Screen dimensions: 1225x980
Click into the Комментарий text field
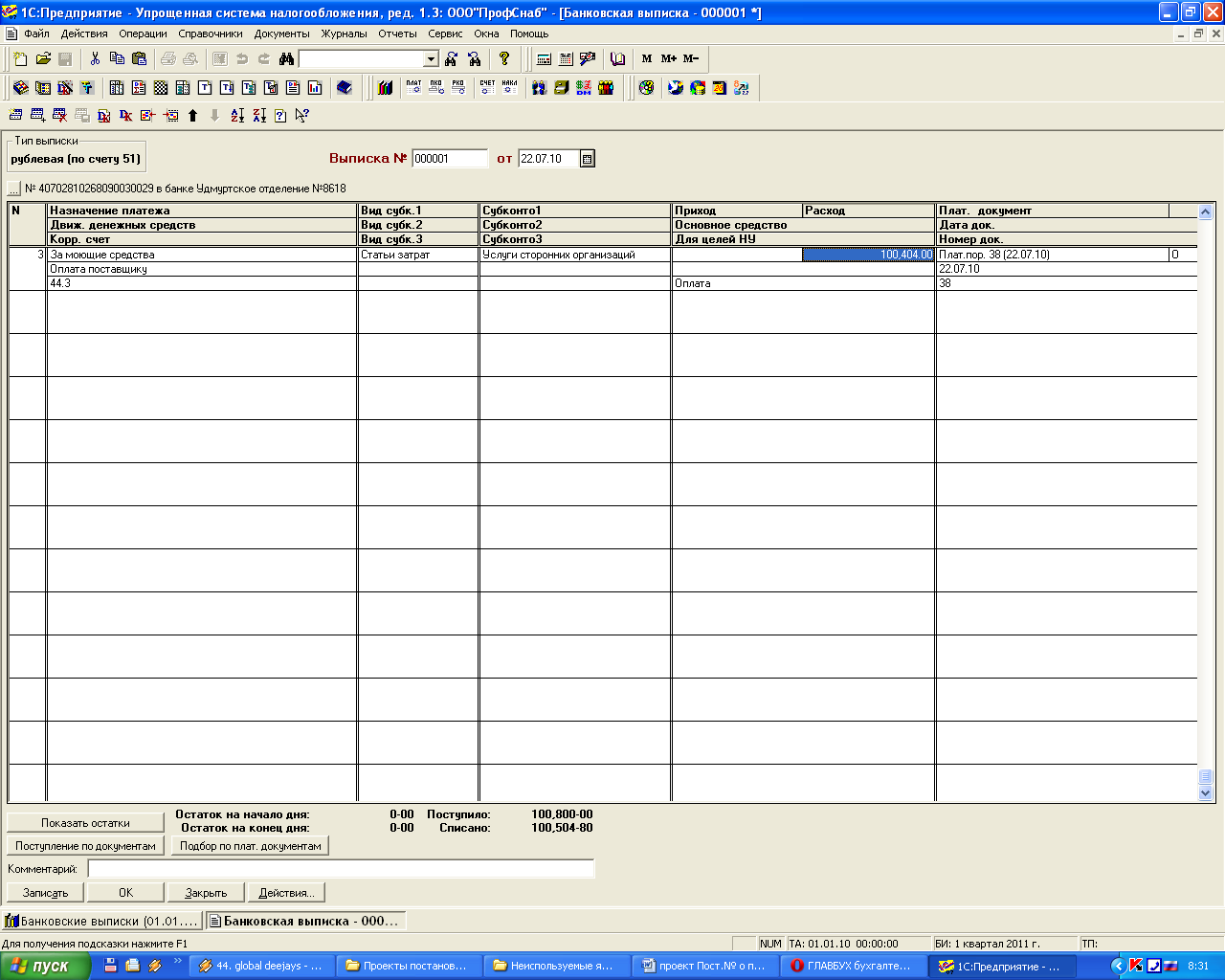(341, 869)
